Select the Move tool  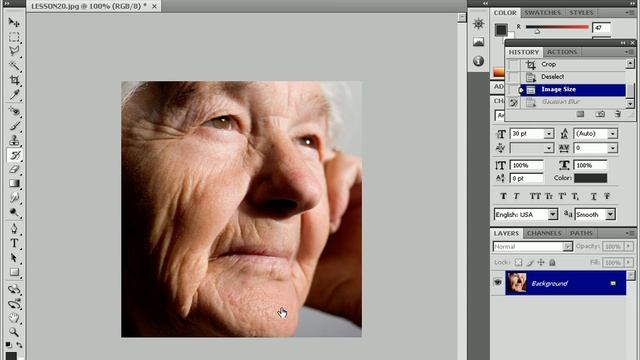coord(14,22)
